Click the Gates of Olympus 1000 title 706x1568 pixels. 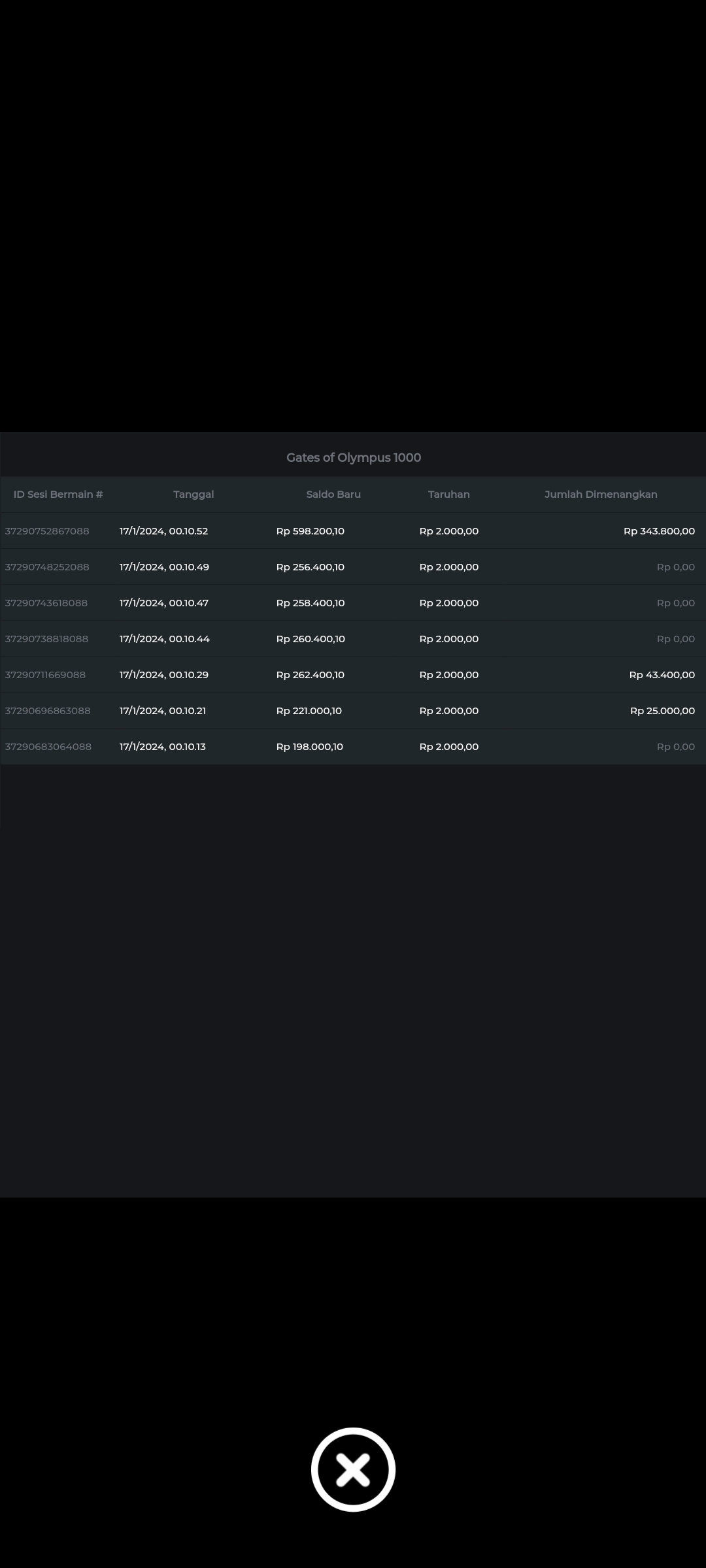[x=353, y=457]
